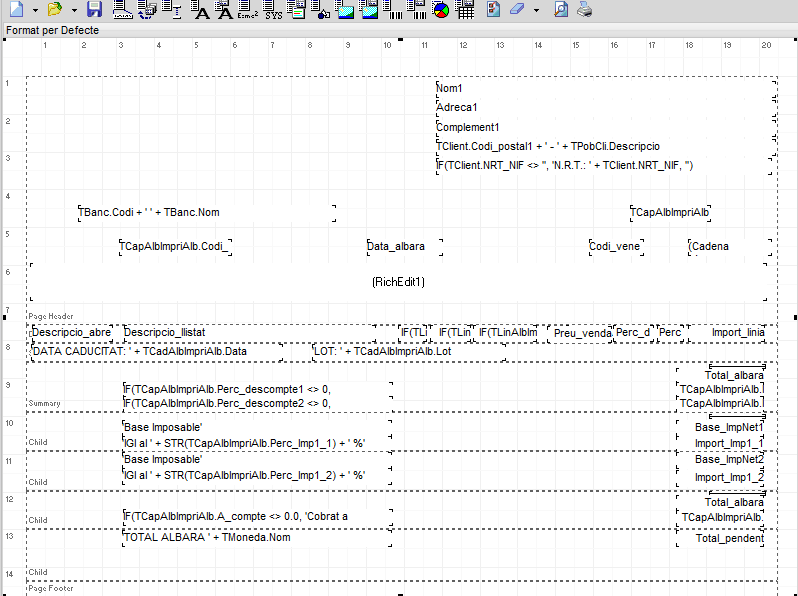The image size is (798, 596).
Task: Select the TCapAlbImpriAlb.Codi_ field
Action: (x=176, y=246)
